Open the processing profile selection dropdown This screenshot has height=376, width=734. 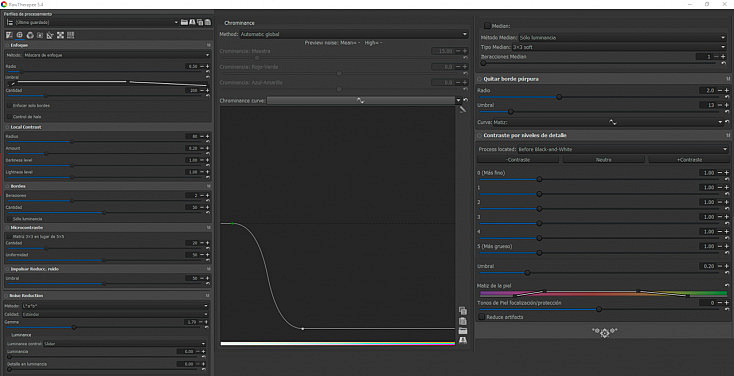pyautogui.click(x=97, y=22)
